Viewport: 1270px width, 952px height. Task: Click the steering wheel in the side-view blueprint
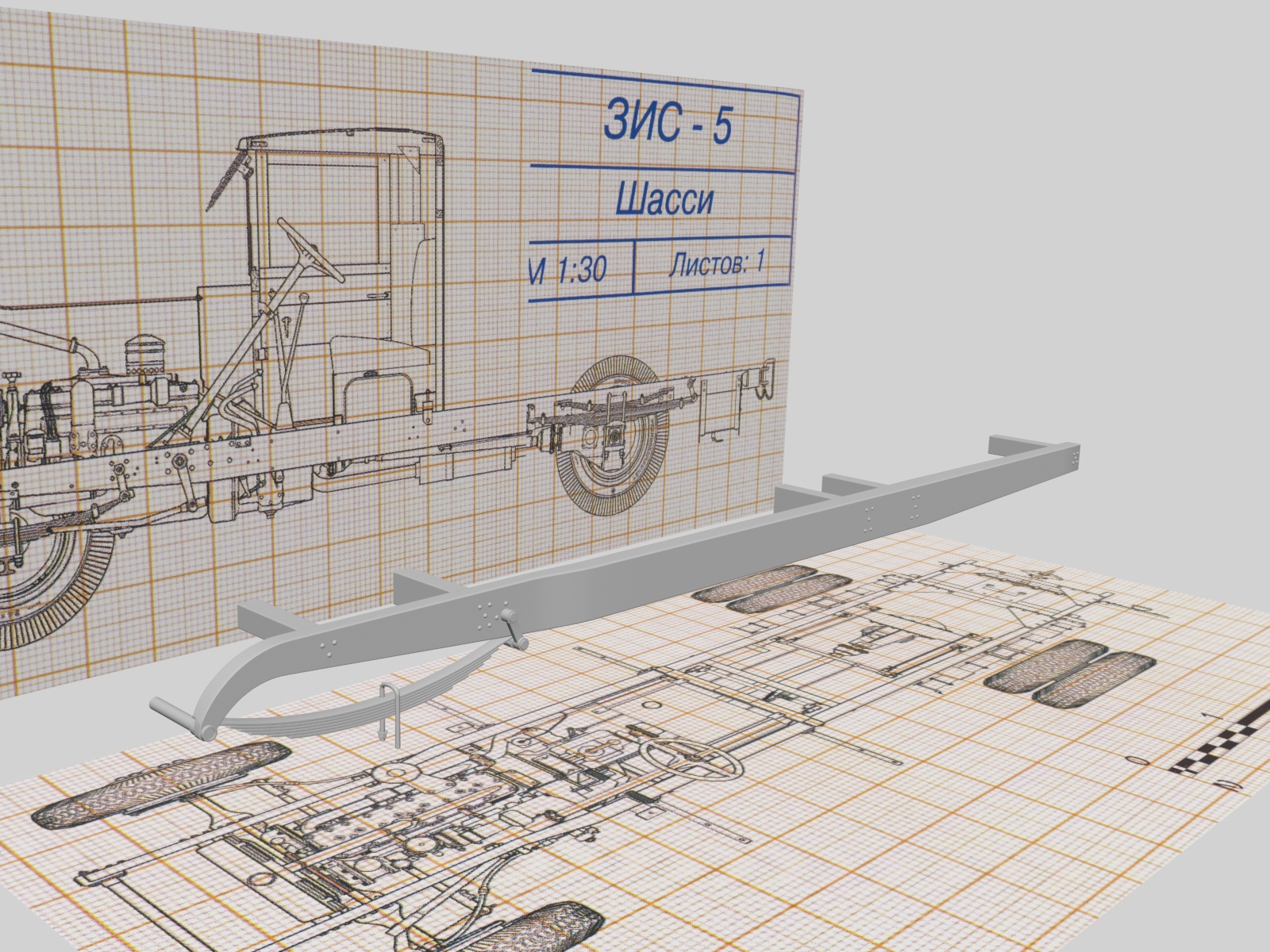click(x=310, y=250)
